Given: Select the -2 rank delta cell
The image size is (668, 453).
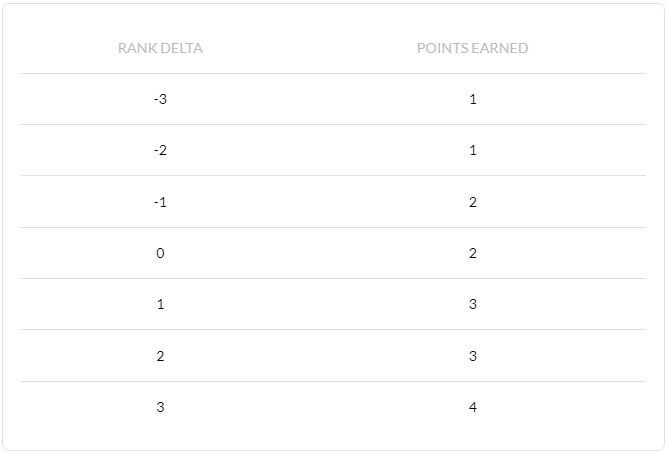Looking at the screenshot, I should [x=160, y=150].
